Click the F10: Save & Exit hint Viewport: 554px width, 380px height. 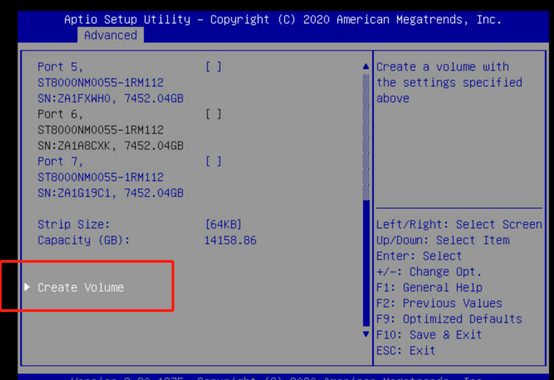pos(429,335)
